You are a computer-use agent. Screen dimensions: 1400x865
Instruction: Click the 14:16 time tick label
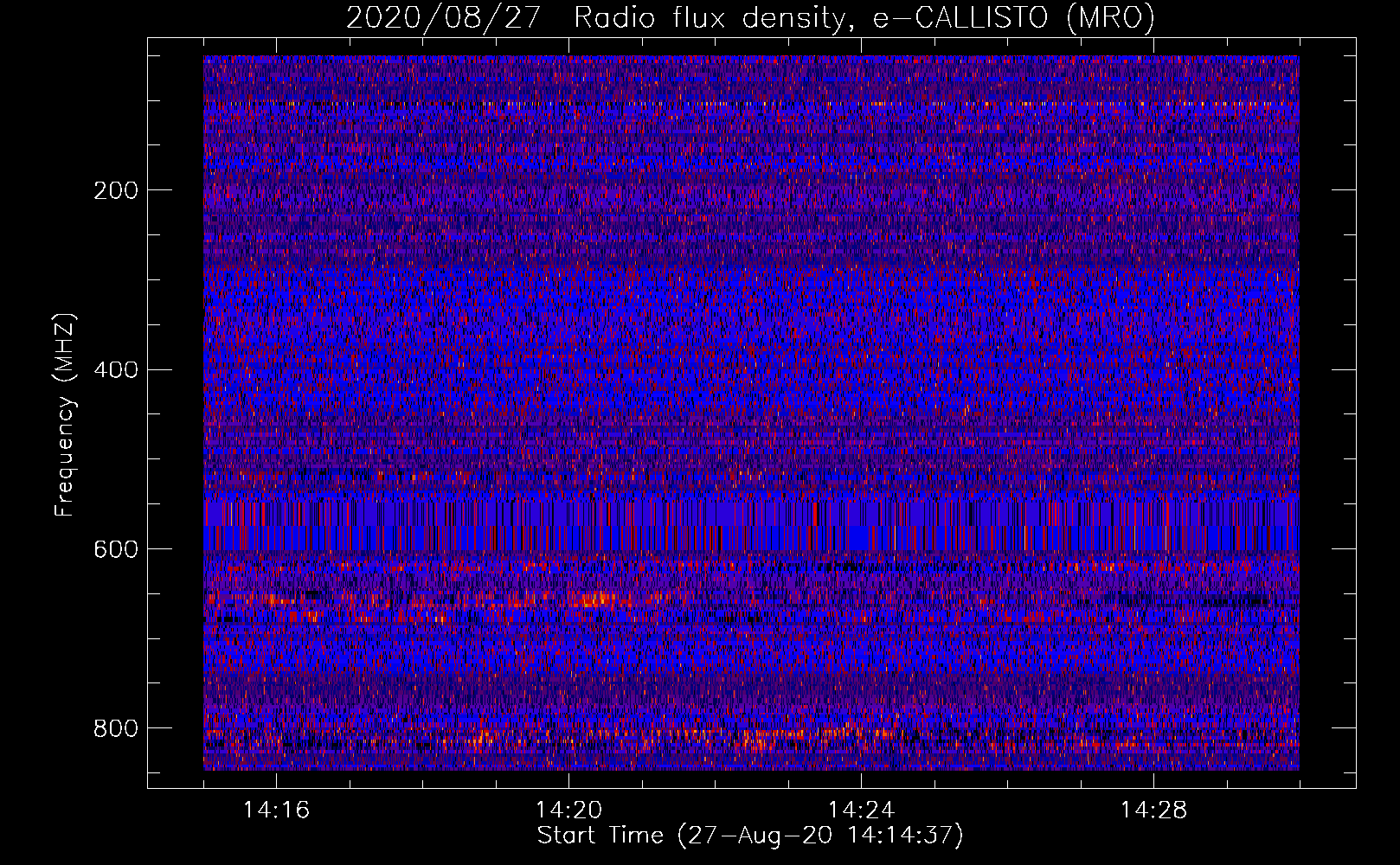pyautogui.click(x=276, y=811)
